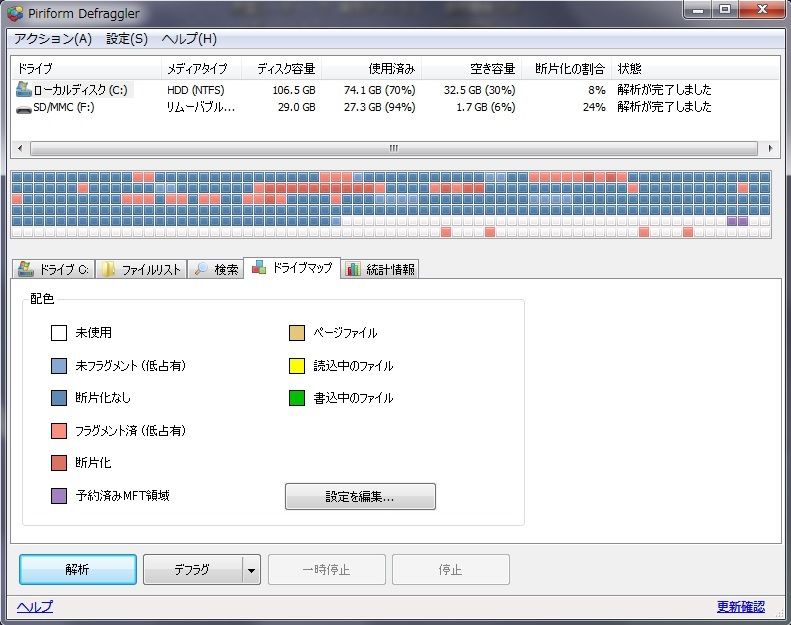Click the 予約済みMFT領域 purple swatch

pyautogui.click(x=59, y=495)
